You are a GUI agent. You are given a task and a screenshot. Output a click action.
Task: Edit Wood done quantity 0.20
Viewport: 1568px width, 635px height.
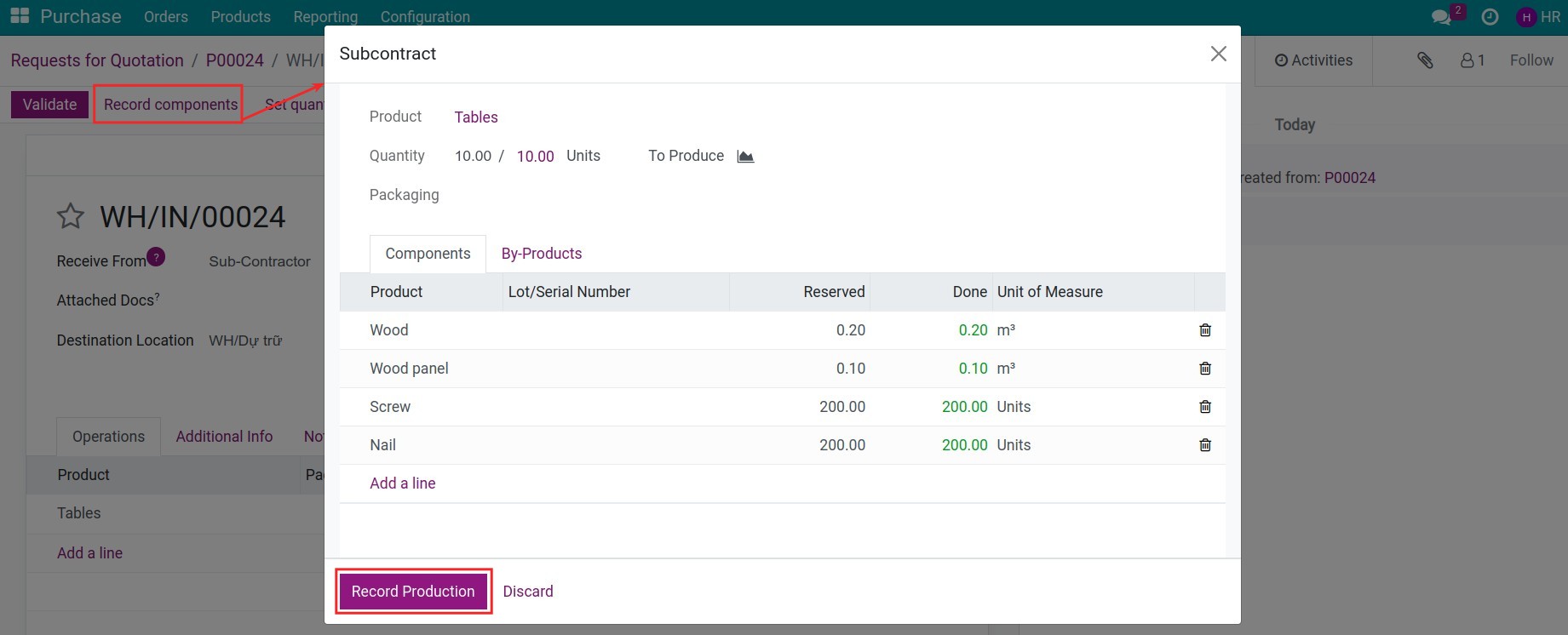973,330
